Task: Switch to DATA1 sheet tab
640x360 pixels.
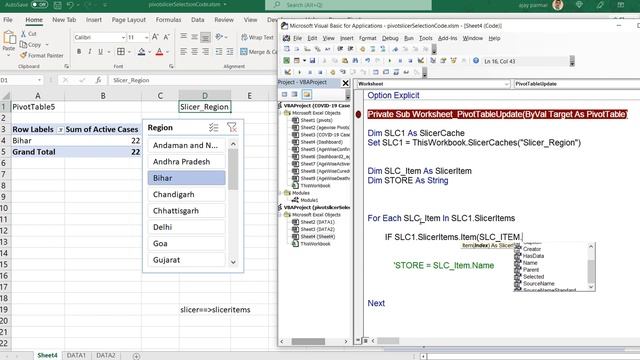Action: pyautogui.click(x=76, y=356)
